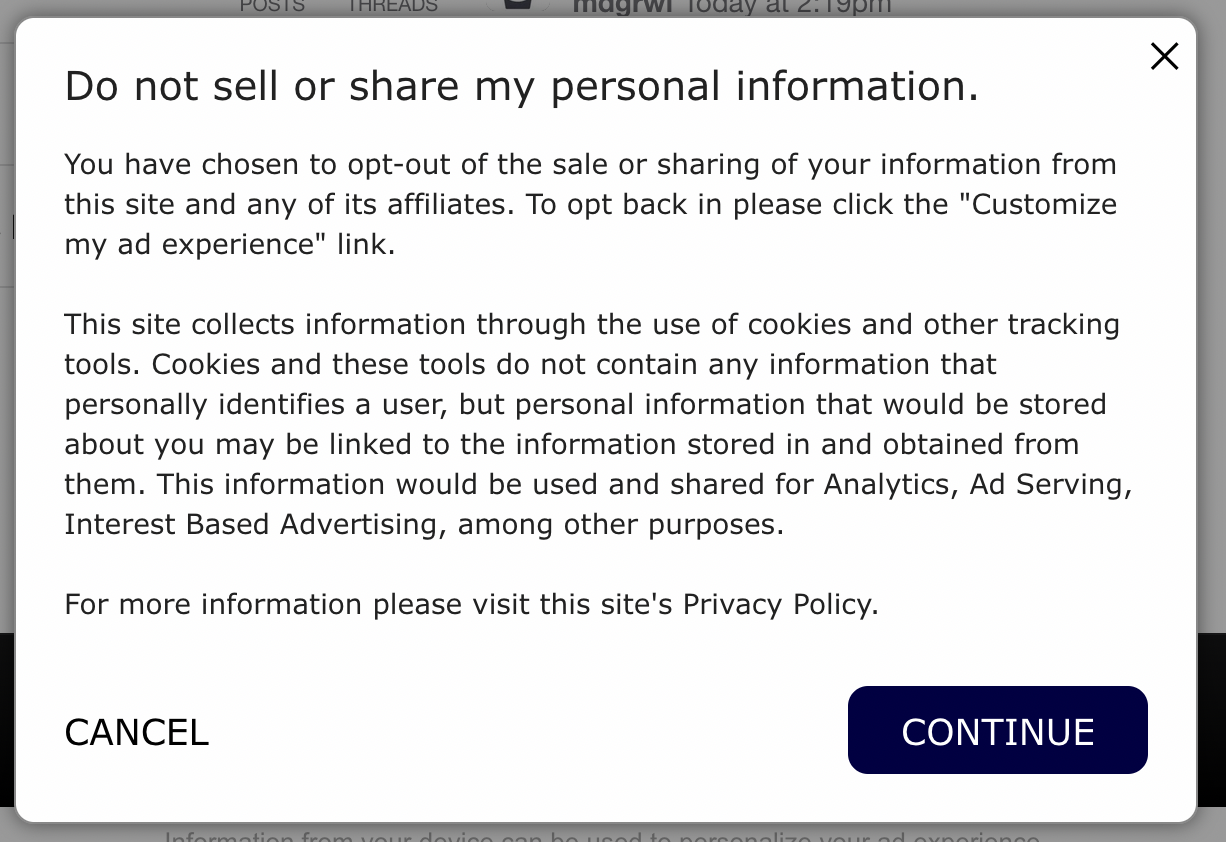Click the partially hidden mdgrwl username
The height and width of the screenshot is (842, 1226).
pyautogui.click(x=619, y=7)
